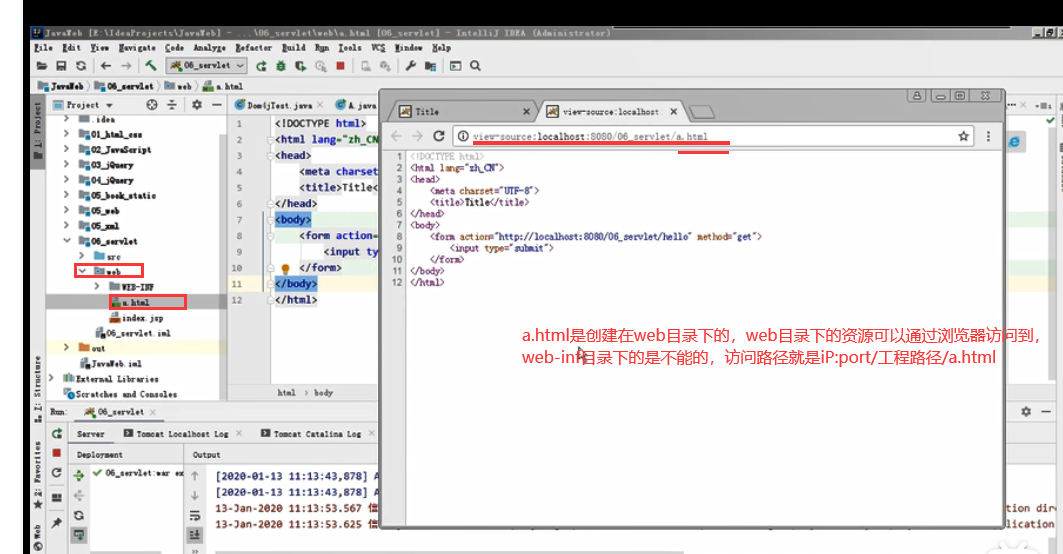Image resolution: width=1063 pixels, height=554 pixels.
Task: Open a new browser tab
Action: coord(702,111)
